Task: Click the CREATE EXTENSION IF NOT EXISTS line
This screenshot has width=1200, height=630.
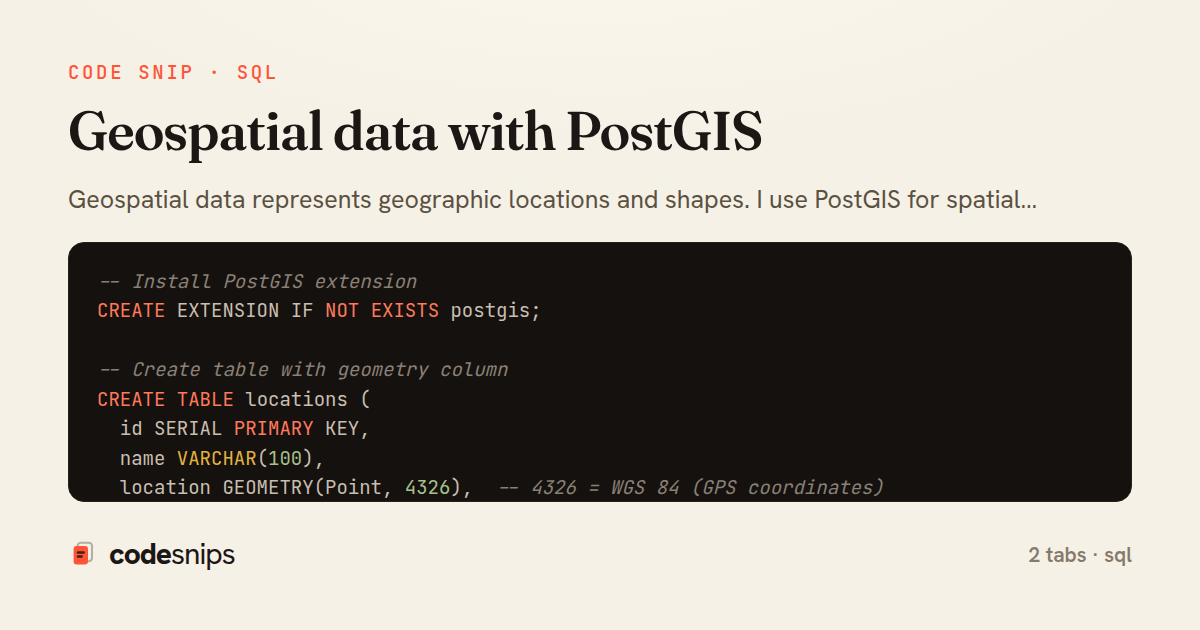Action: coord(319,311)
